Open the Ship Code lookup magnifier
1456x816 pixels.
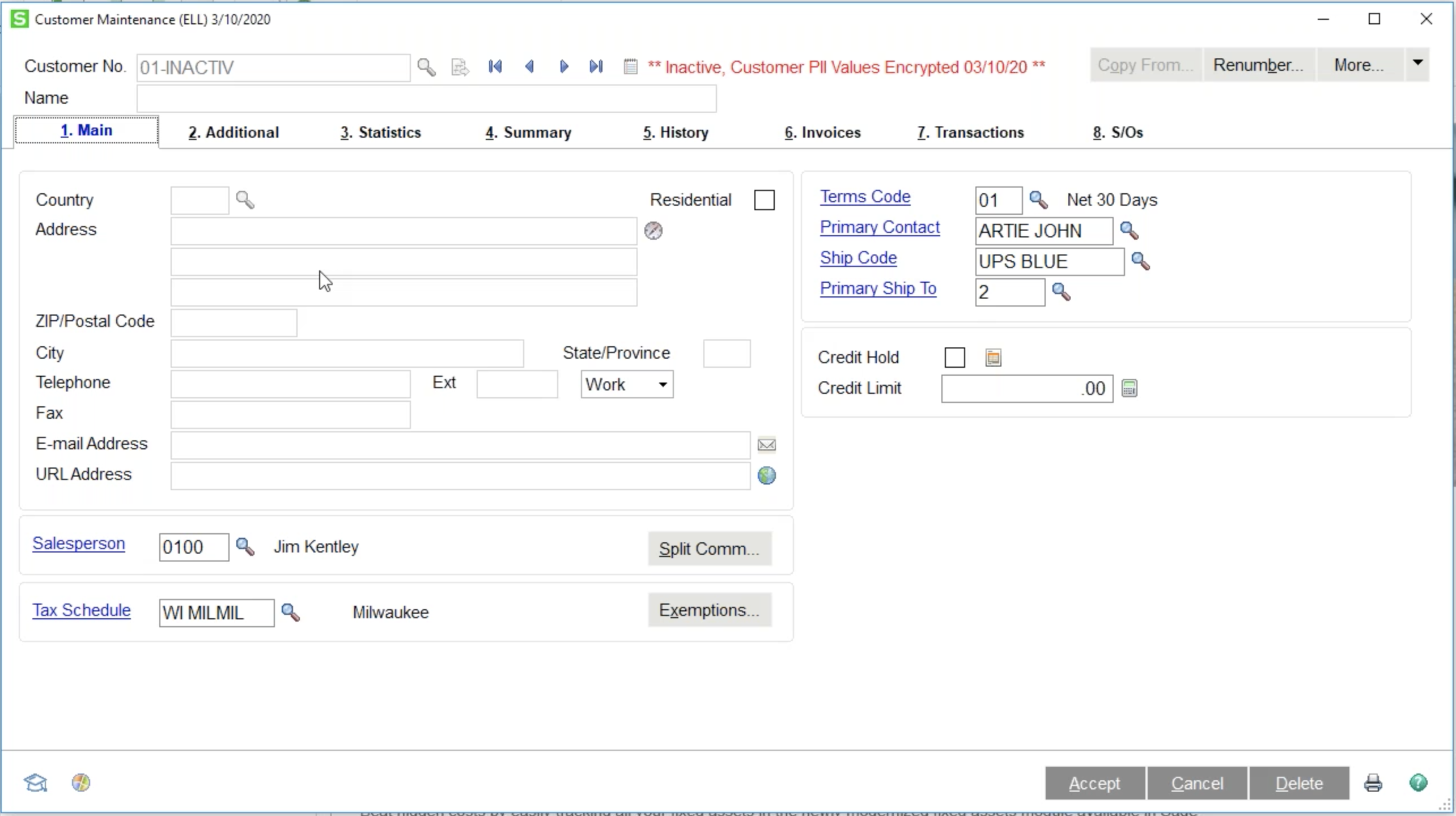click(1140, 261)
